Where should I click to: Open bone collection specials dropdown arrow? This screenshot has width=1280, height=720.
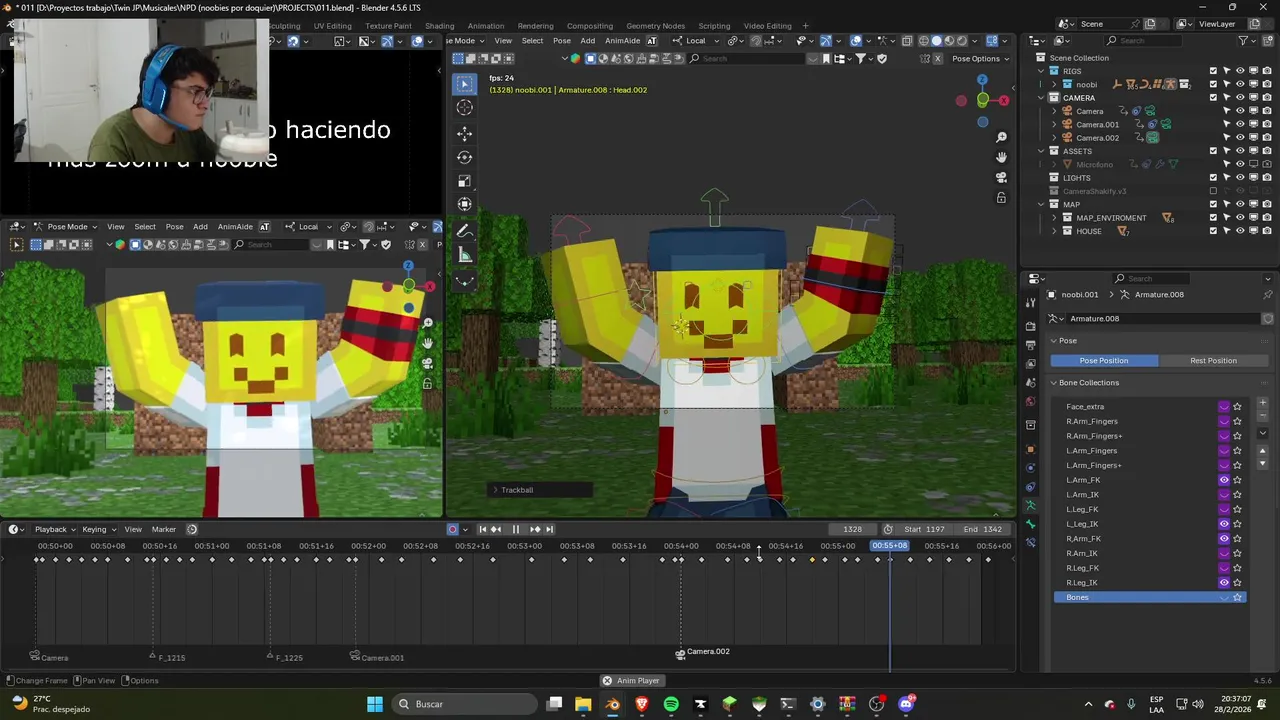pyautogui.click(x=1262, y=433)
